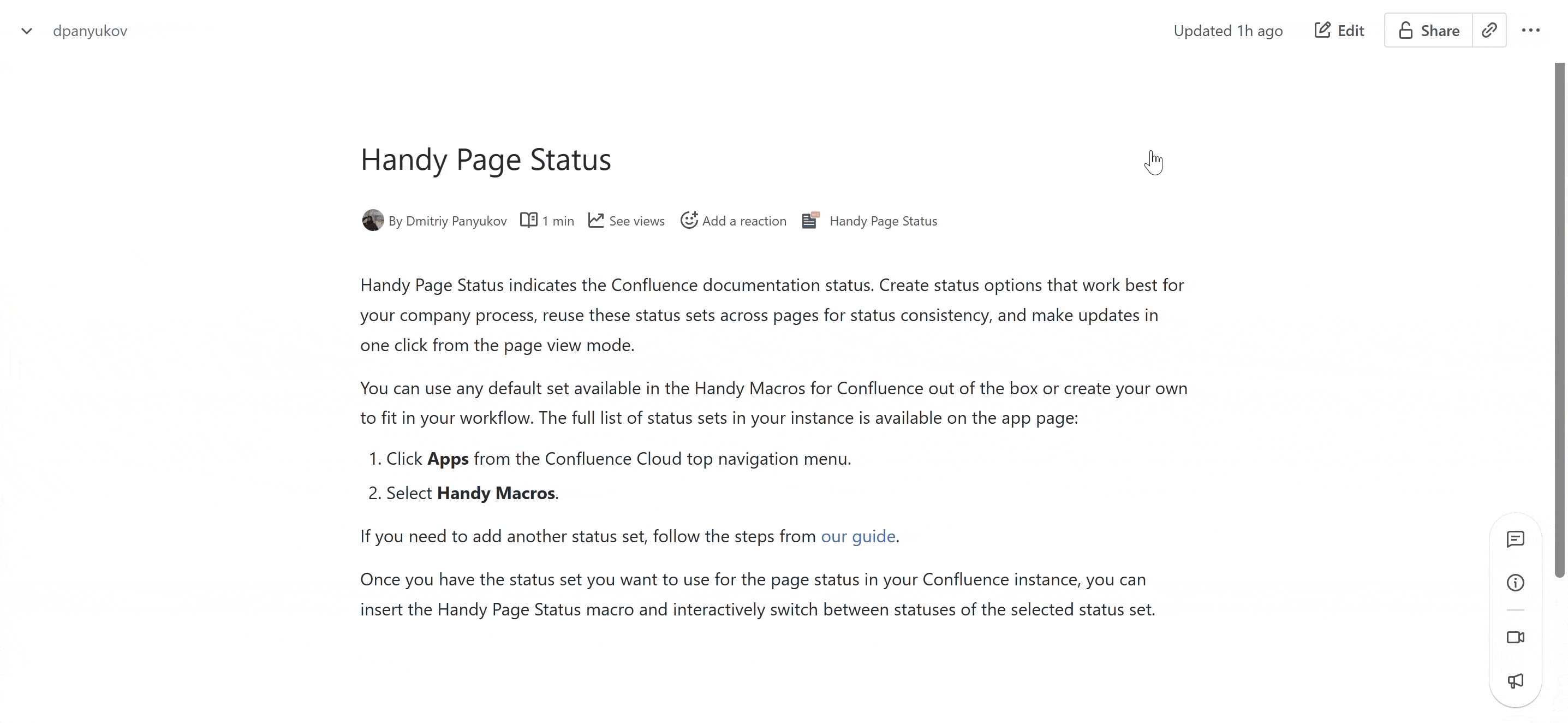Click the Edit pencil button

[1339, 31]
